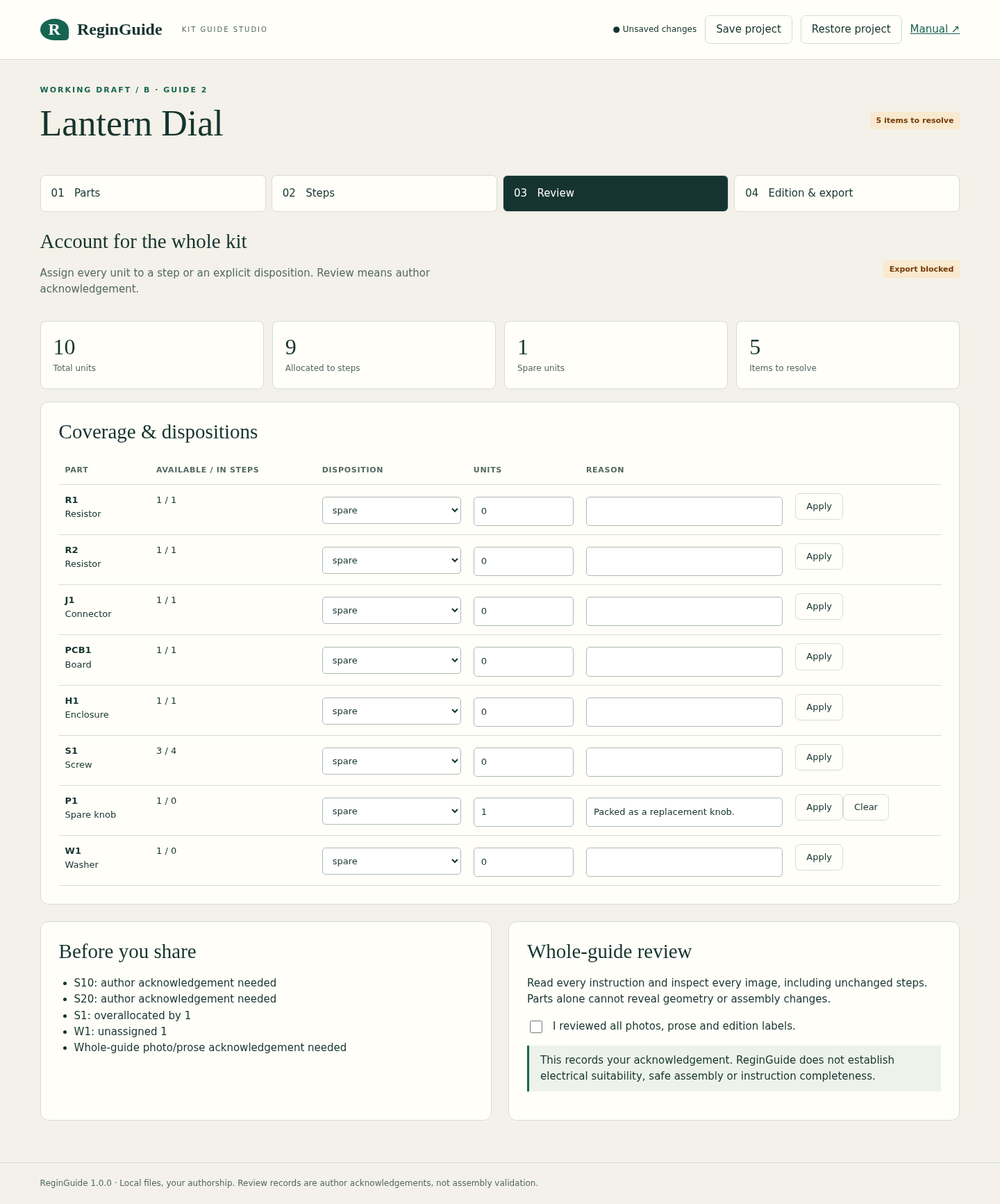Screen dimensions: 1000x1204
Task: Expand the R1 disposition dropdown
Action: (x=392, y=511)
